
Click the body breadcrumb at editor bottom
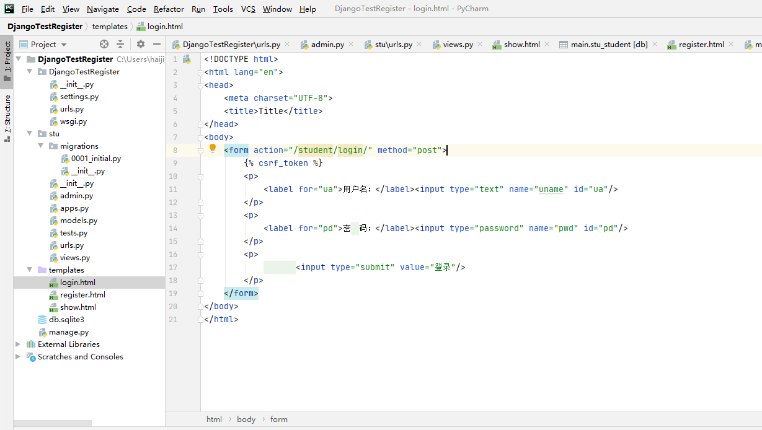pyautogui.click(x=246, y=419)
